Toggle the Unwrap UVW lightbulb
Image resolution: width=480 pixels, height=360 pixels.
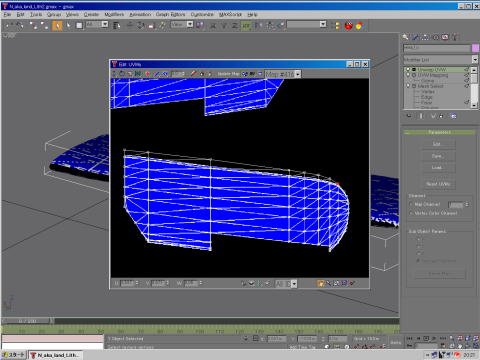point(408,69)
